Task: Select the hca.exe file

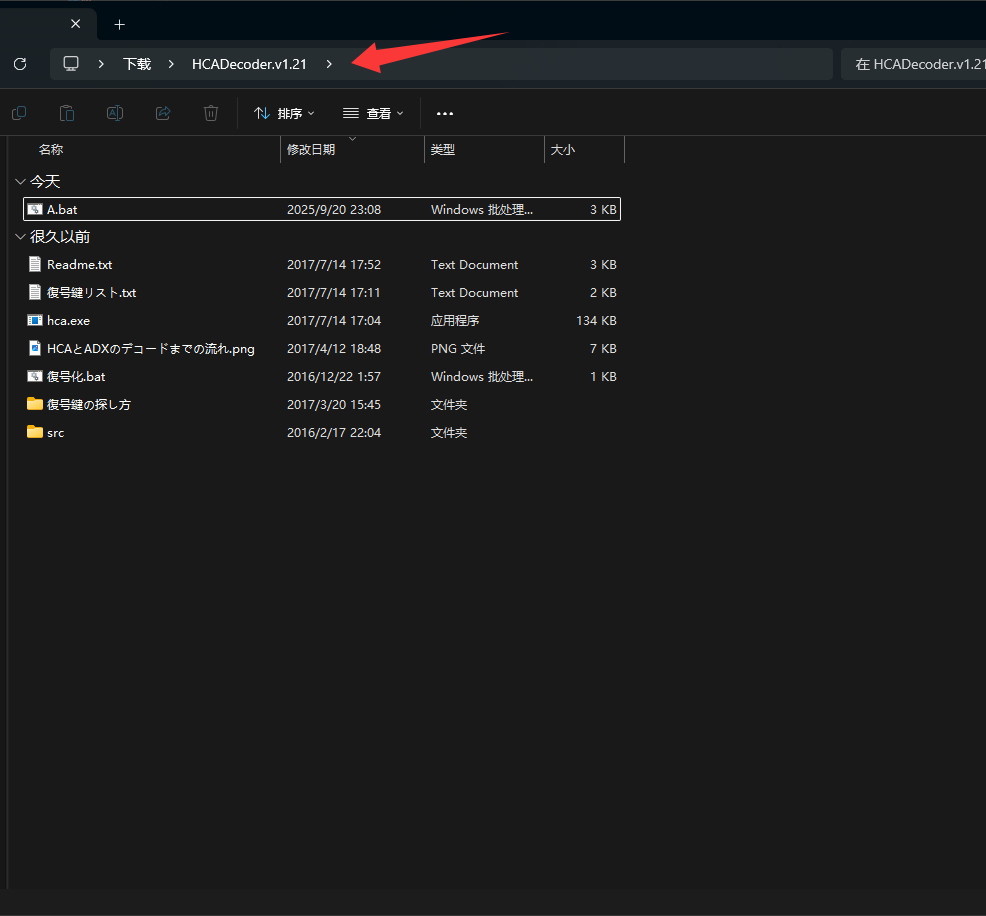Action: pos(68,321)
